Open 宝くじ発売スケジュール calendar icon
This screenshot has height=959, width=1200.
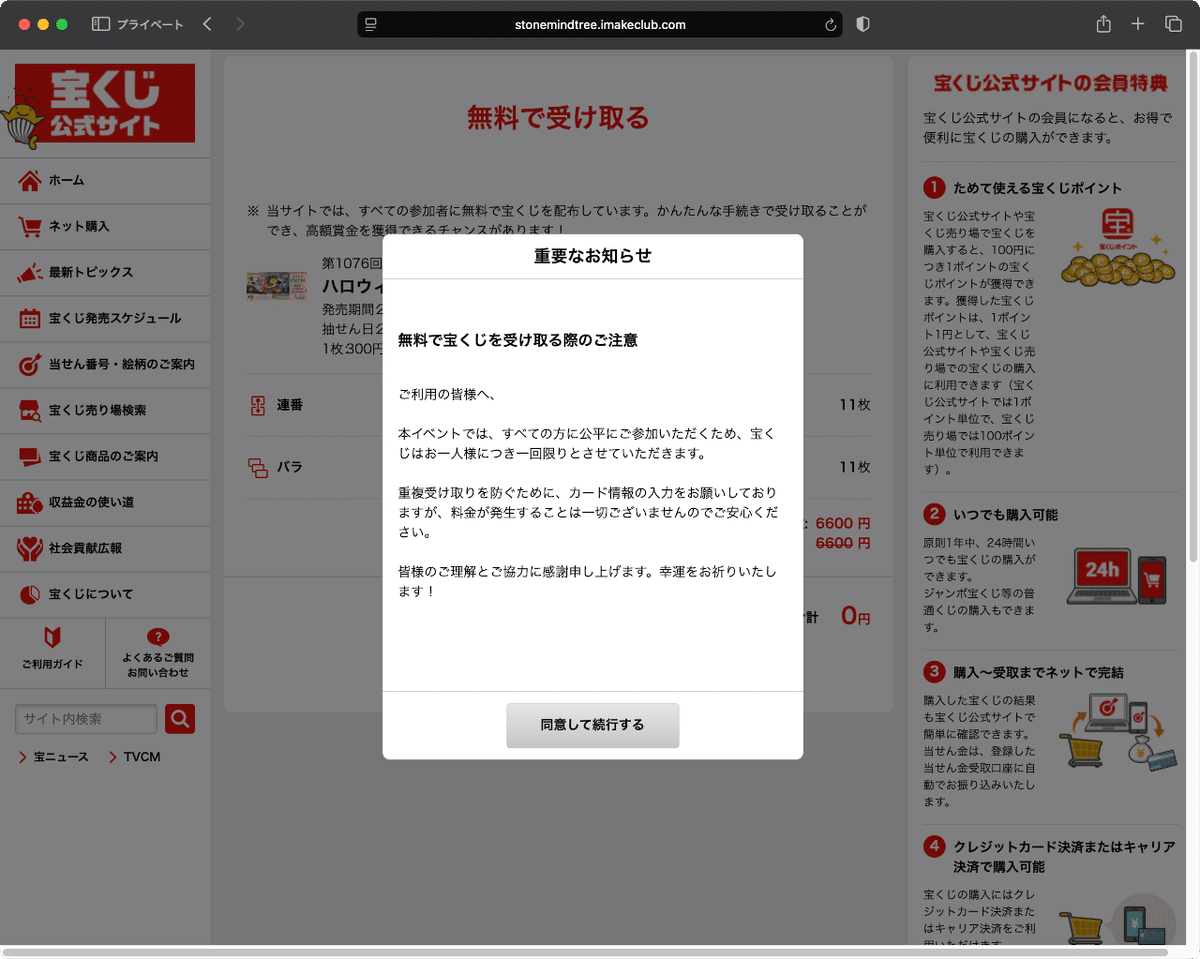30,318
